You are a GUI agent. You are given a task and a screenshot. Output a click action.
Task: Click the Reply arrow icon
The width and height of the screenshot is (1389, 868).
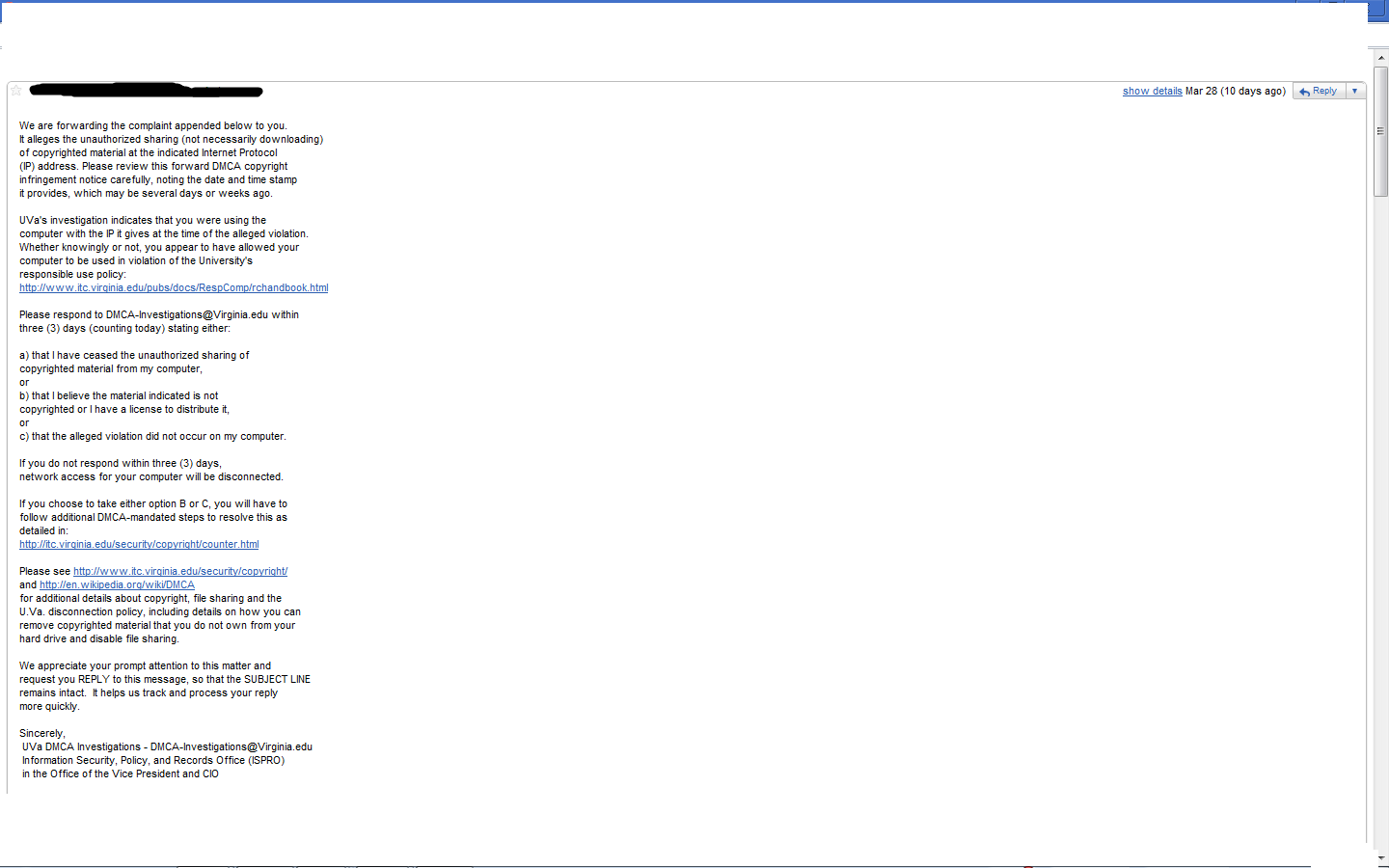tap(1304, 92)
